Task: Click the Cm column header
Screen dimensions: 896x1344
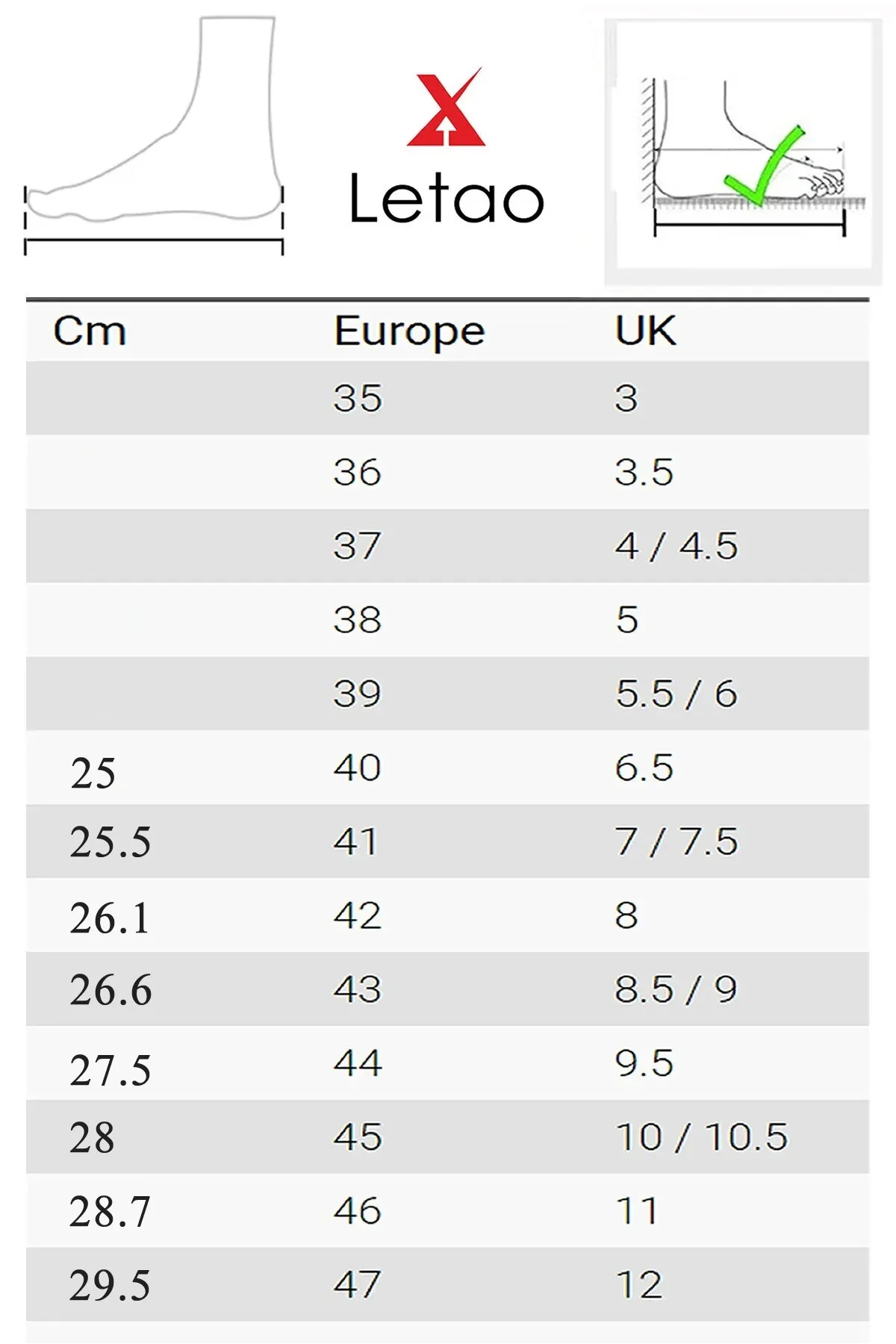Action: [90, 331]
